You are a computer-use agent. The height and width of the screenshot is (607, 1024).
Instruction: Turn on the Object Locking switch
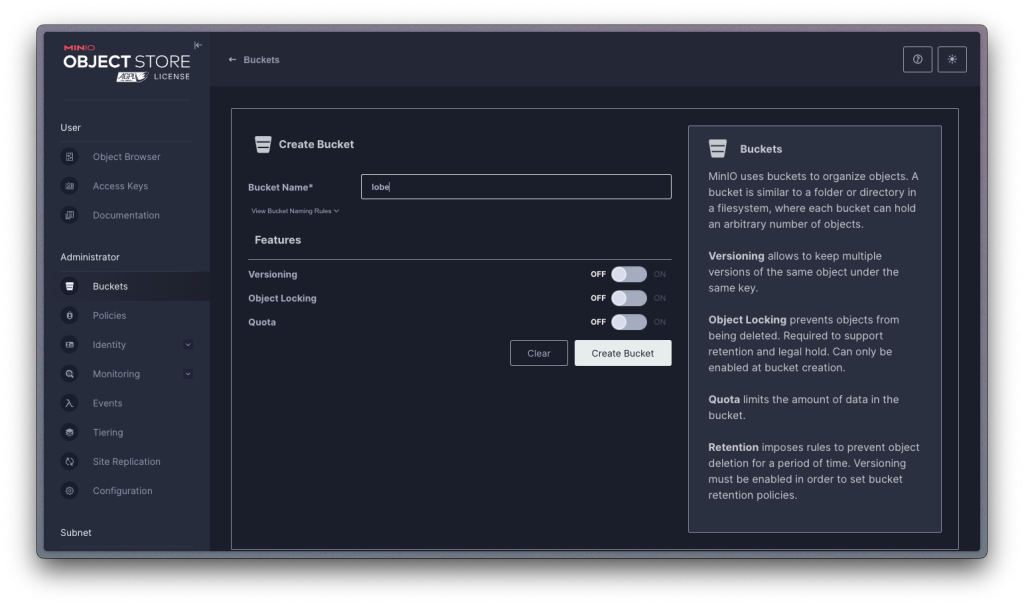[629, 298]
